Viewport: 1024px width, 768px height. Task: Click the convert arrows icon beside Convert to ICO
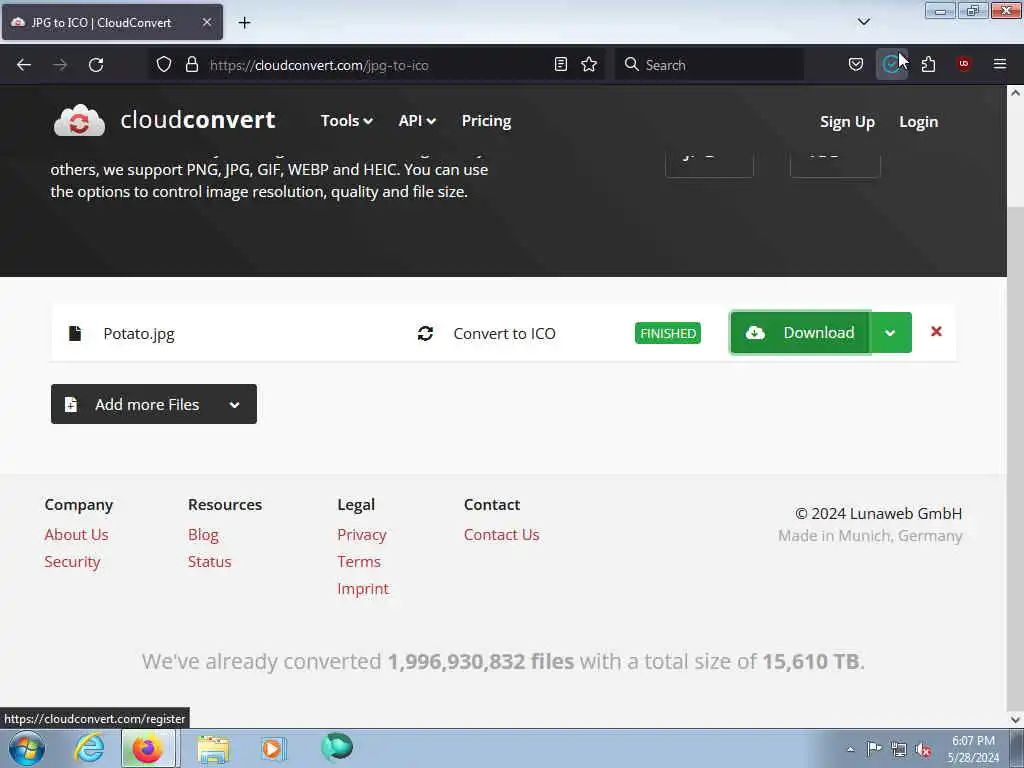coord(425,333)
